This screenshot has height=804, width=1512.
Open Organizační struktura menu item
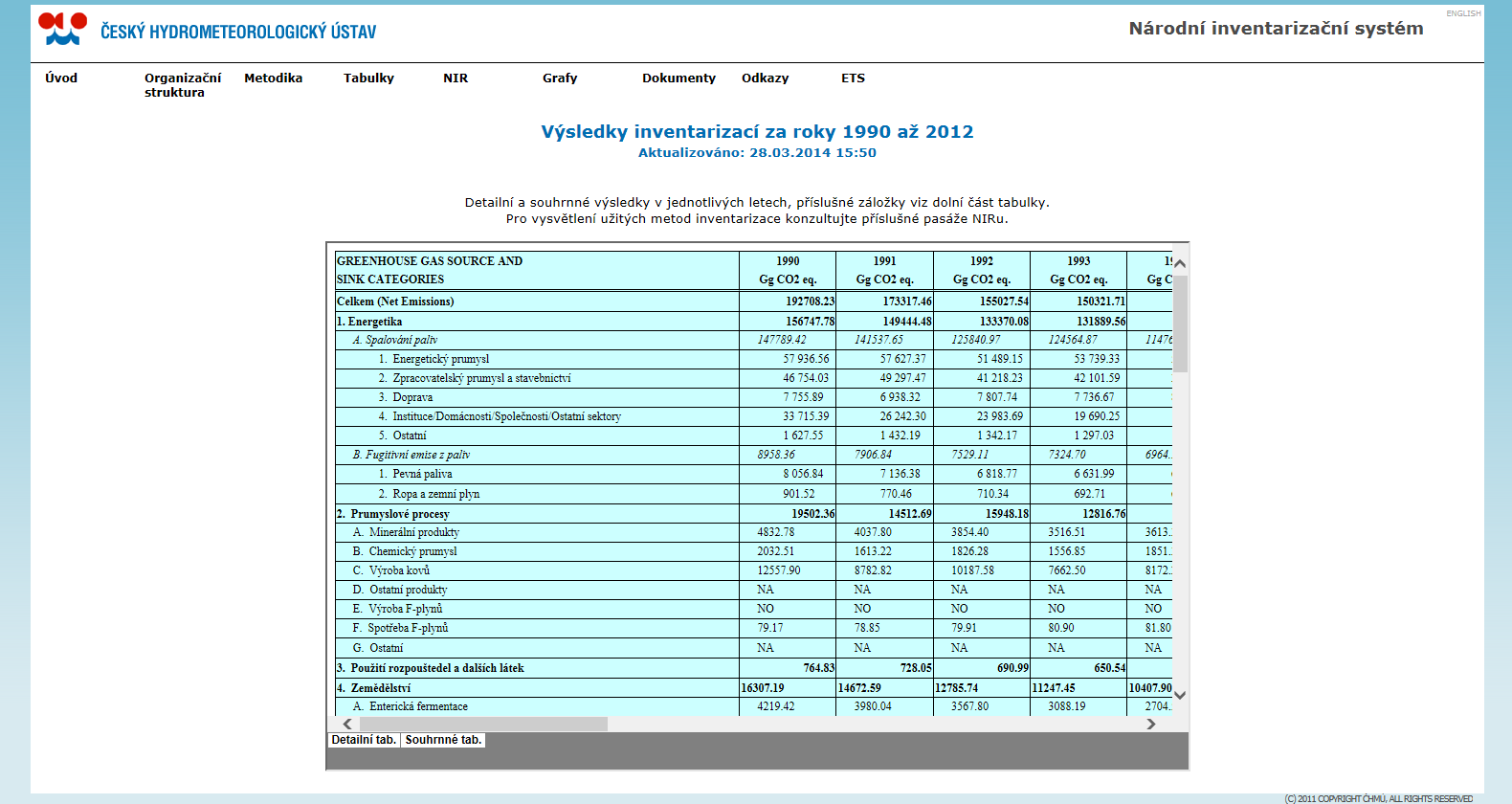[x=183, y=85]
